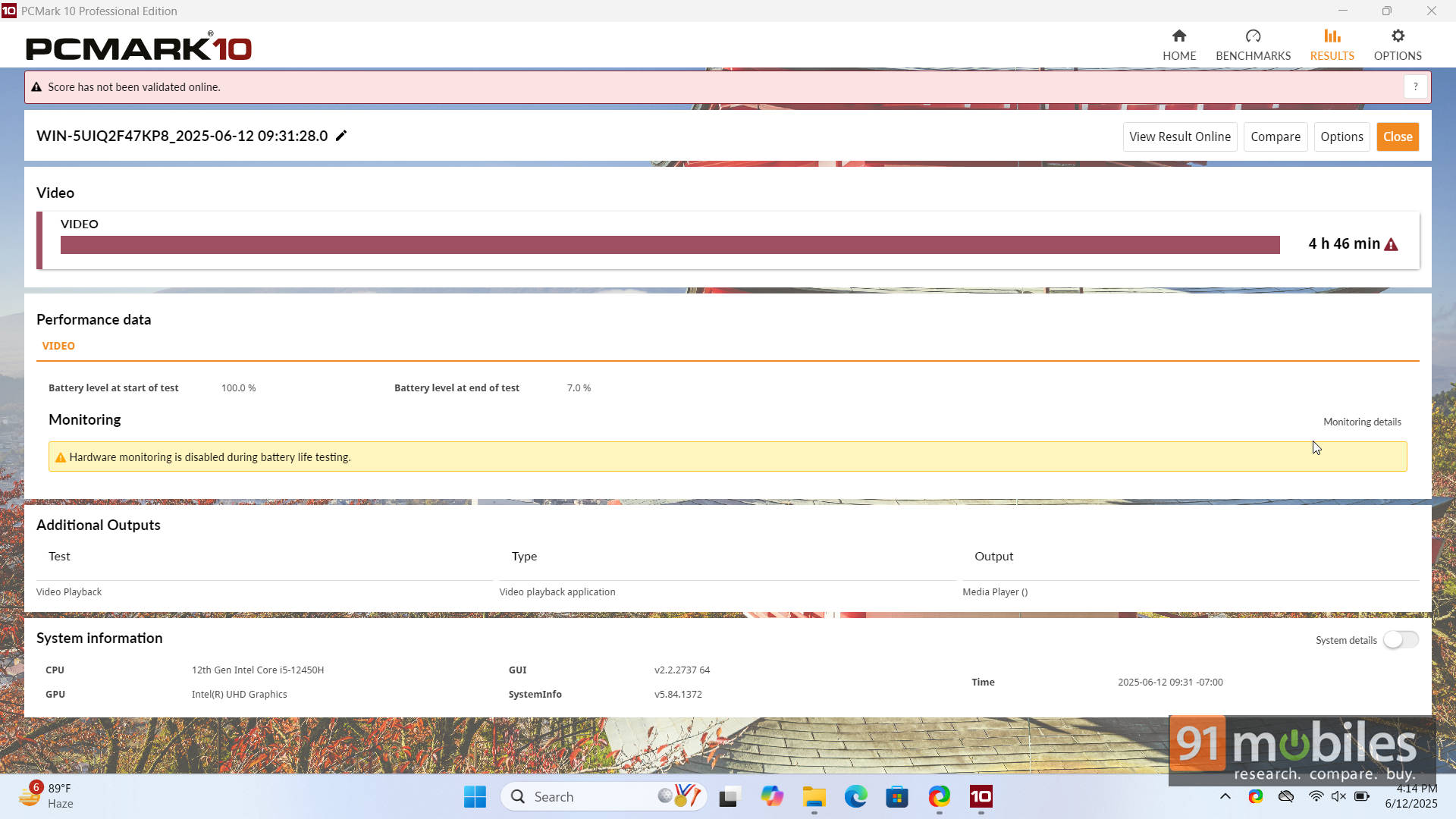Image resolution: width=1456 pixels, height=819 pixels.
Task: Click the PCMark 10 logo
Action: tap(139, 47)
